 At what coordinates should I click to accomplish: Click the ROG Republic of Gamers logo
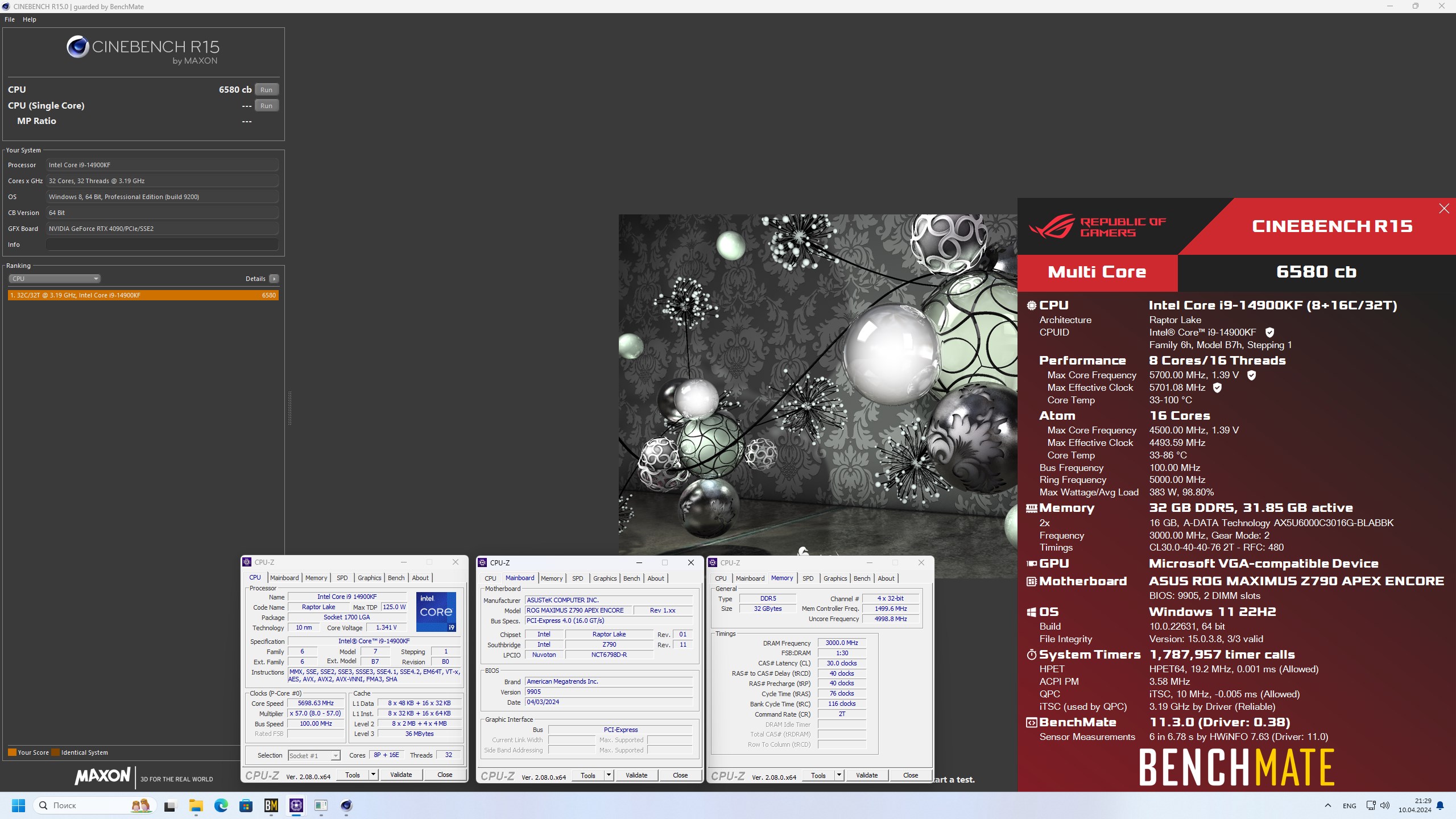1098,227
